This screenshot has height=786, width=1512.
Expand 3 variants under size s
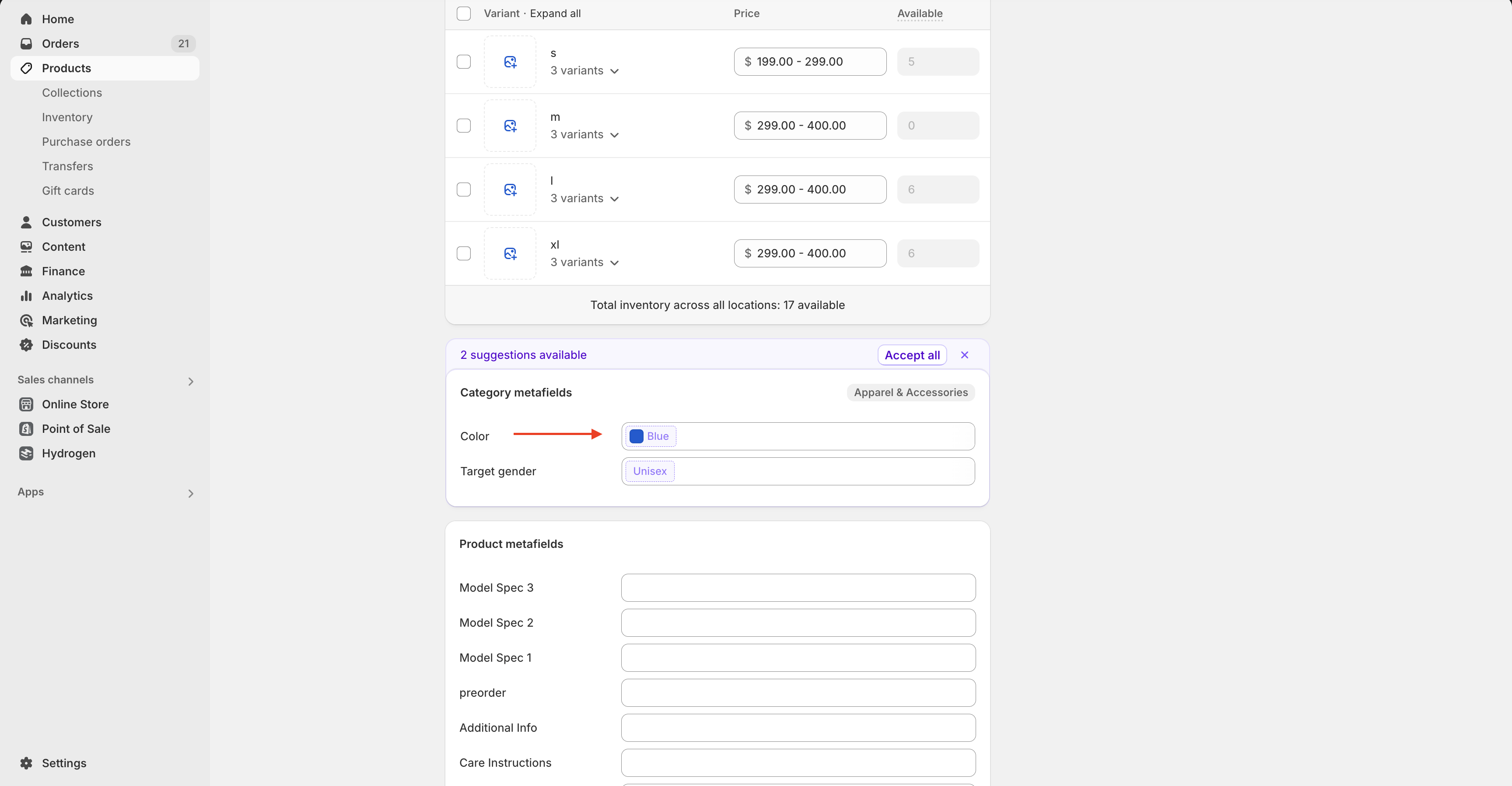click(584, 71)
